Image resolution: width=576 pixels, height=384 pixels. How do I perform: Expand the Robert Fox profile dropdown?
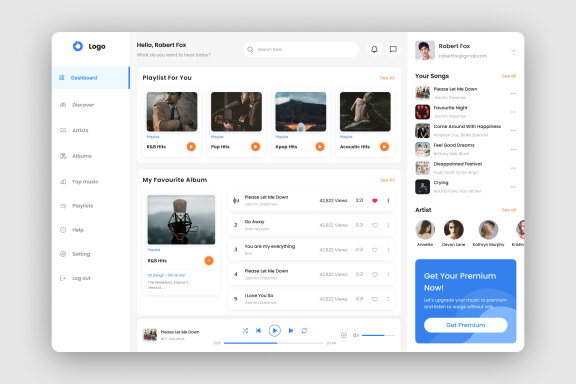(x=513, y=51)
